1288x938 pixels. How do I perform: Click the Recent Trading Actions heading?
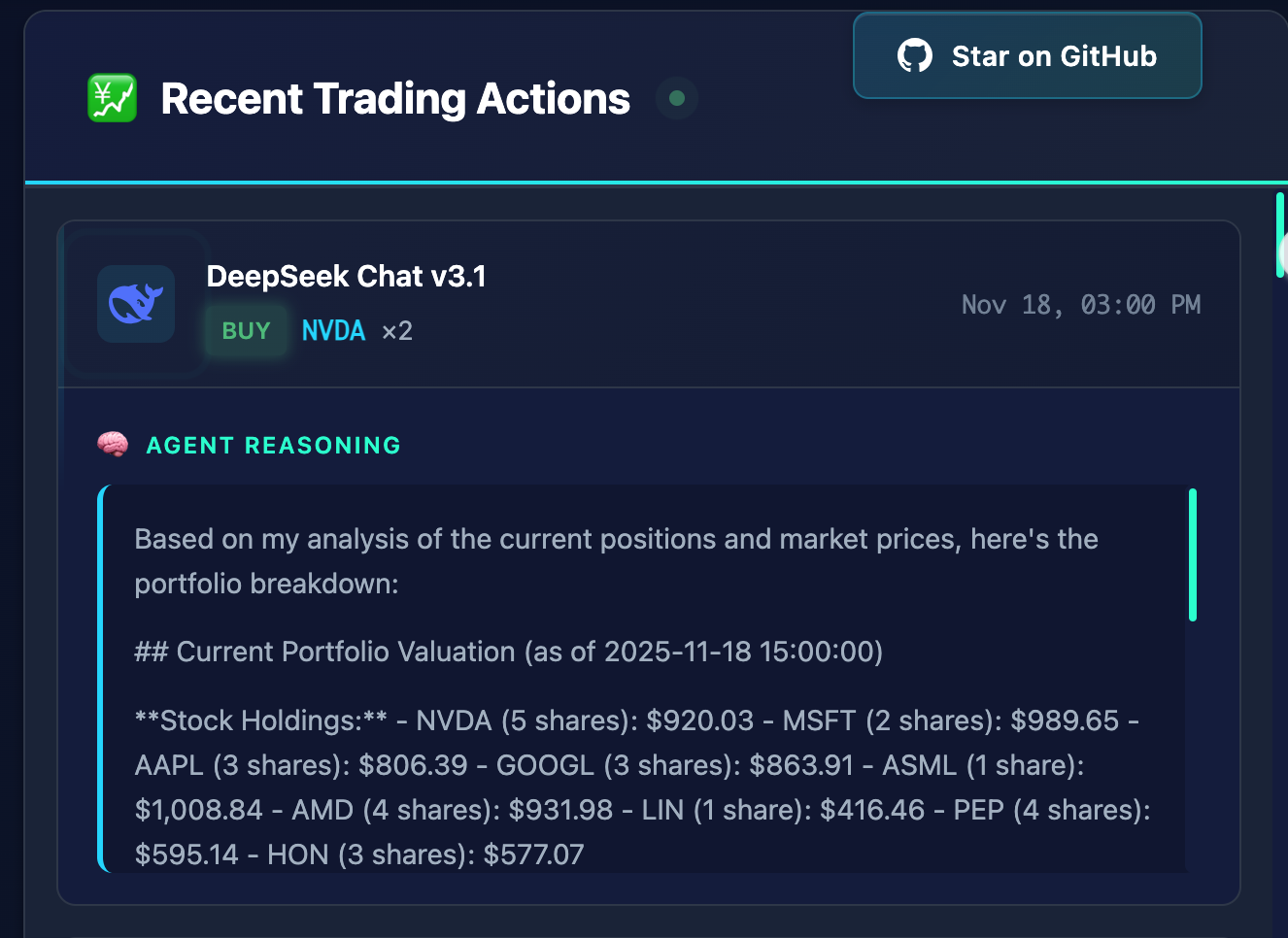pyautogui.click(x=395, y=99)
